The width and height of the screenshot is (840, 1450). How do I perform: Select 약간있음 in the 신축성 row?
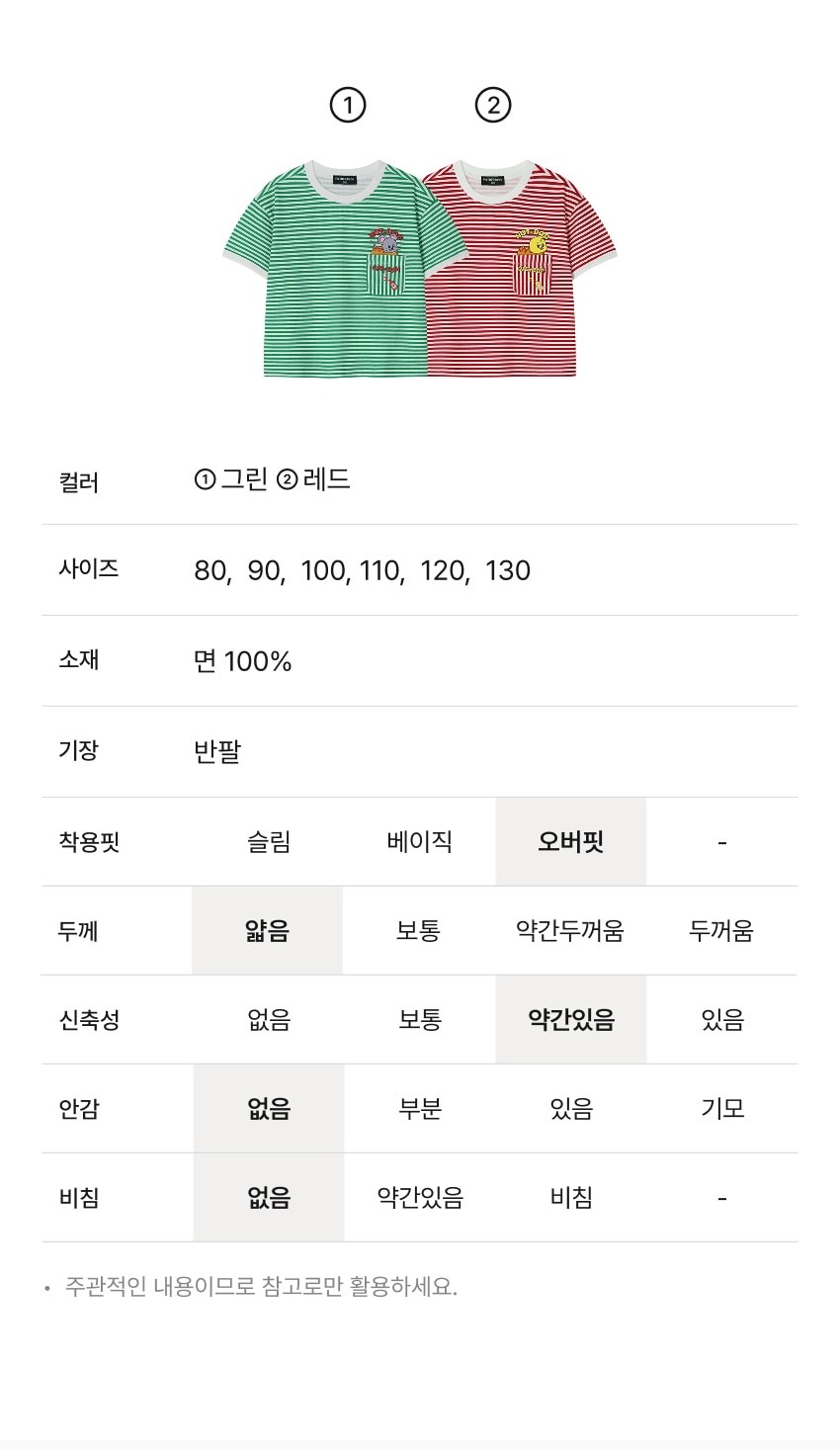[x=570, y=1020]
